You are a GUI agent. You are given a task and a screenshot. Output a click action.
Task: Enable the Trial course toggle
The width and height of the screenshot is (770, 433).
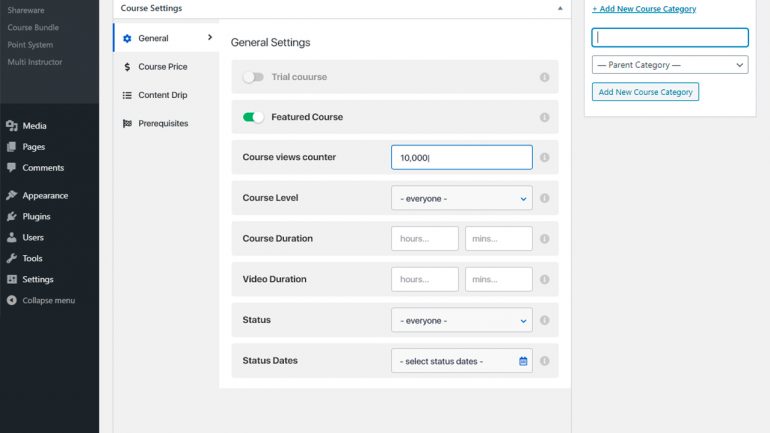(x=253, y=77)
